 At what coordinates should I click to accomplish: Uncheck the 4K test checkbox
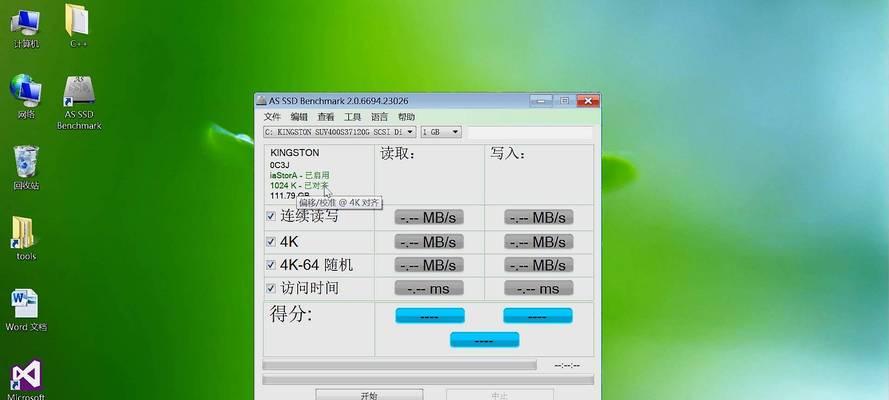[x=271, y=241]
